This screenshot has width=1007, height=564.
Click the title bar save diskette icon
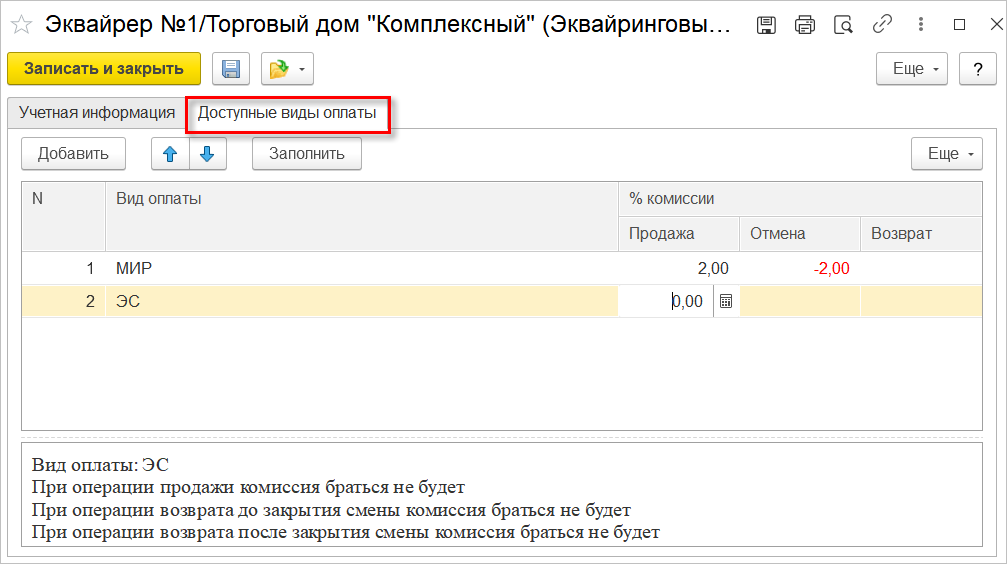(767, 25)
